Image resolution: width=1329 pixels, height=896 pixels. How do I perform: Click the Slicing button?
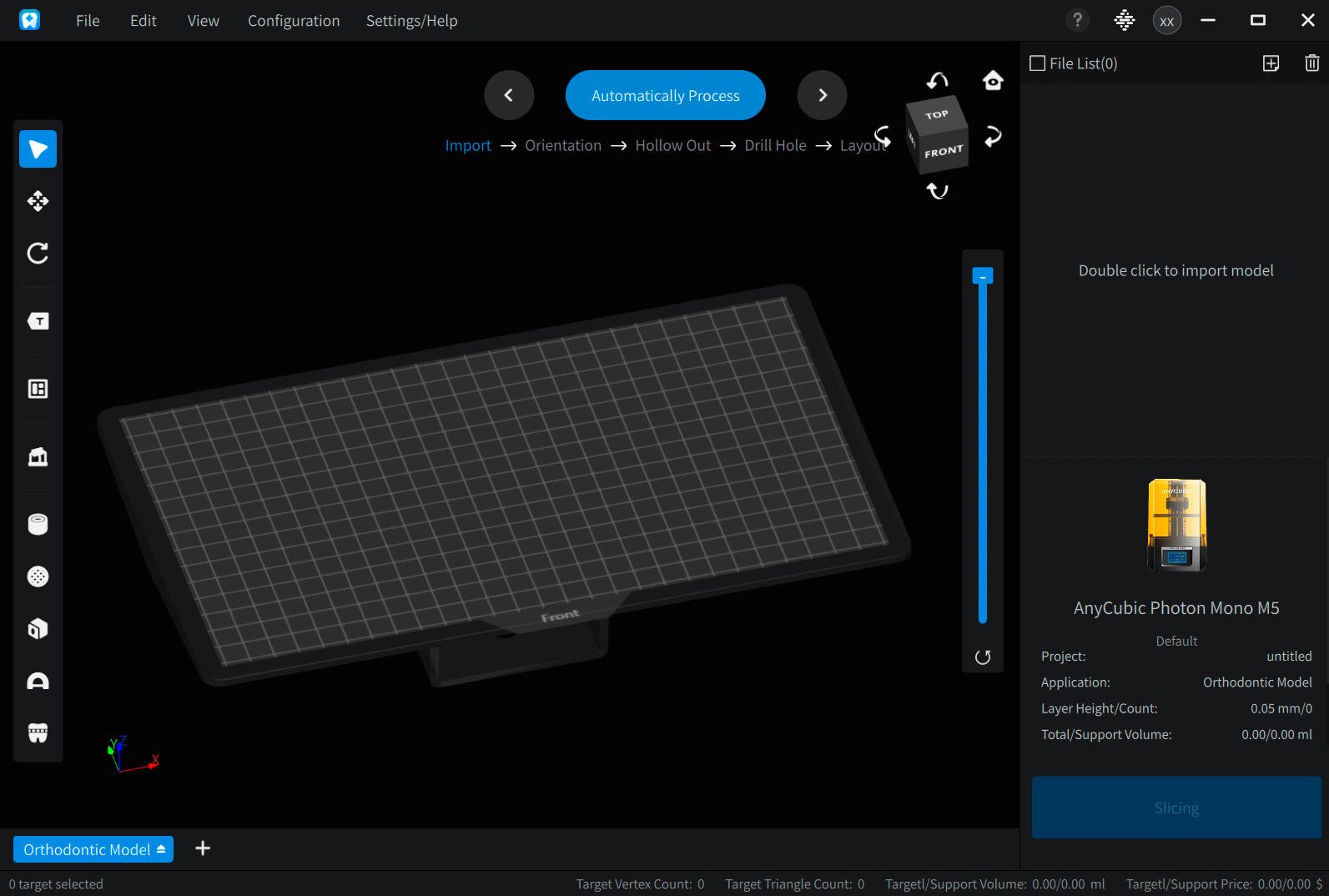pos(1176,808)
